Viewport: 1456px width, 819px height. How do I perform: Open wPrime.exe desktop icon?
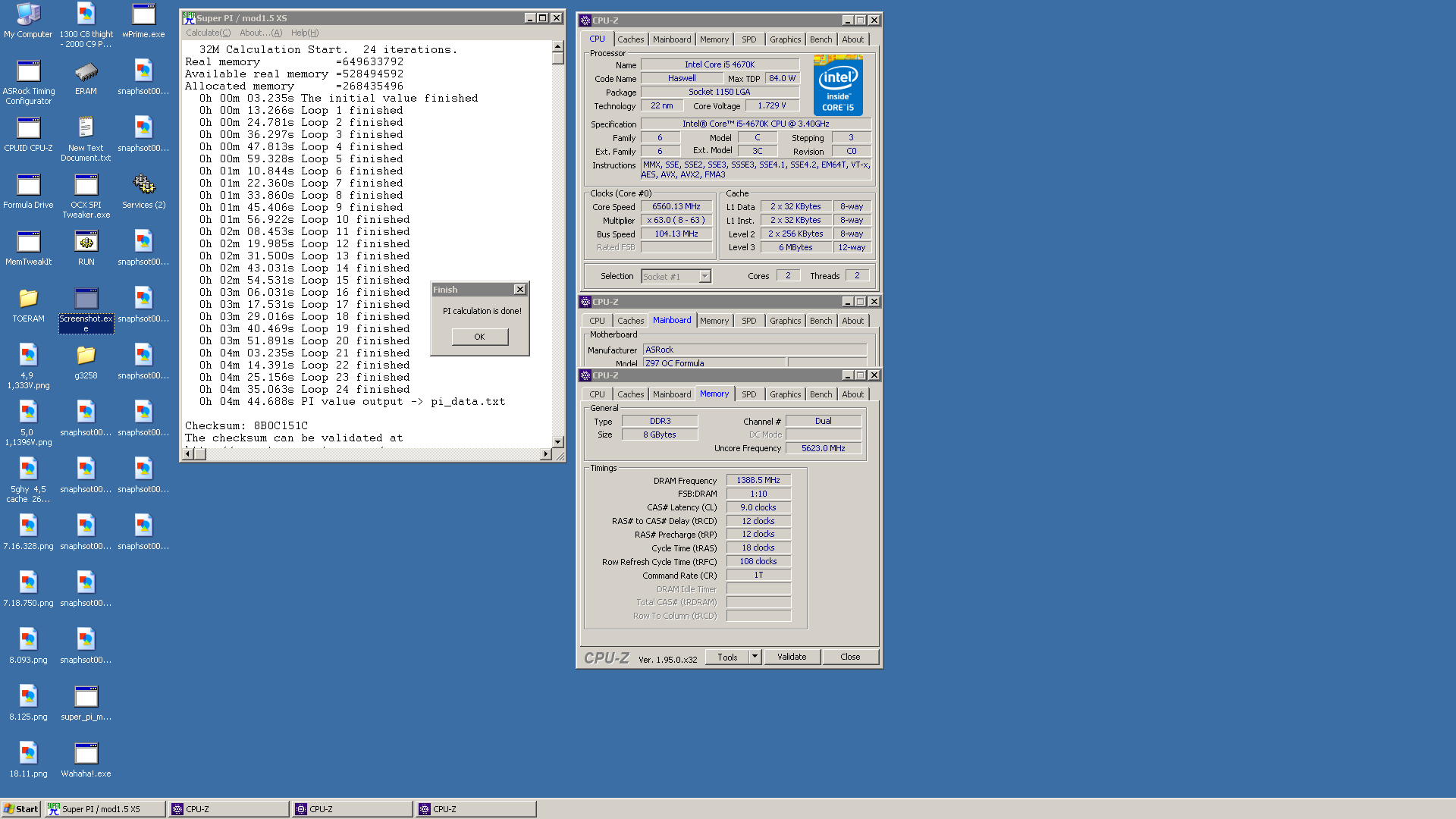pyautogui.click(x=143, y=21)
